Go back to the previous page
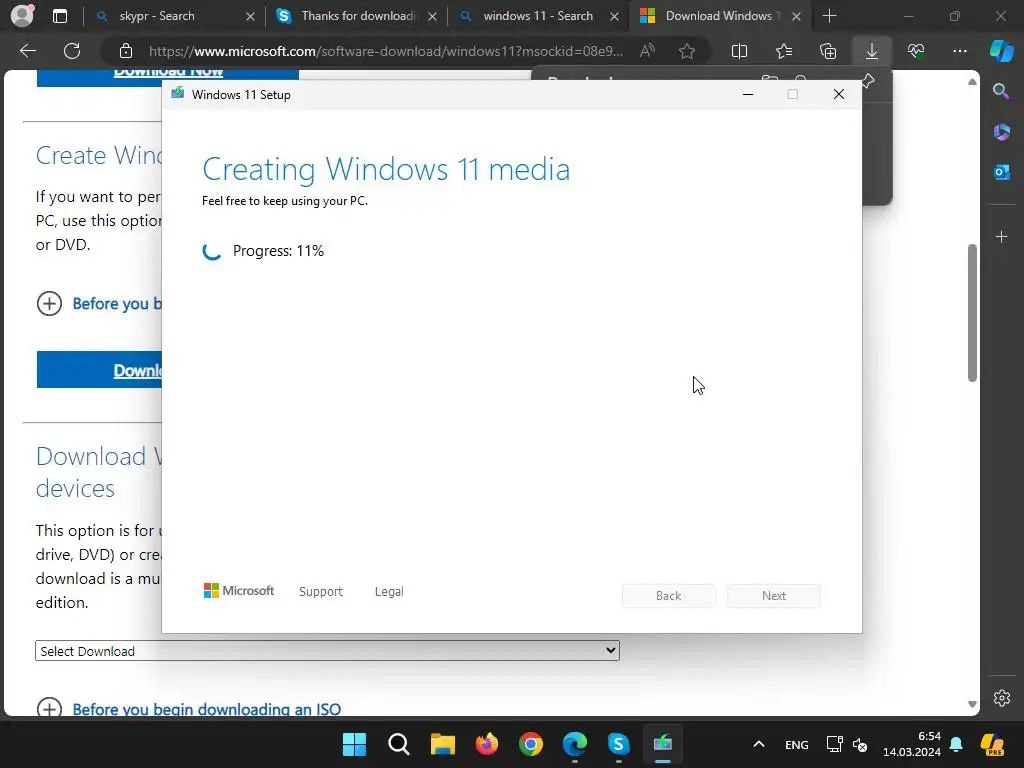 pos(28,51)
